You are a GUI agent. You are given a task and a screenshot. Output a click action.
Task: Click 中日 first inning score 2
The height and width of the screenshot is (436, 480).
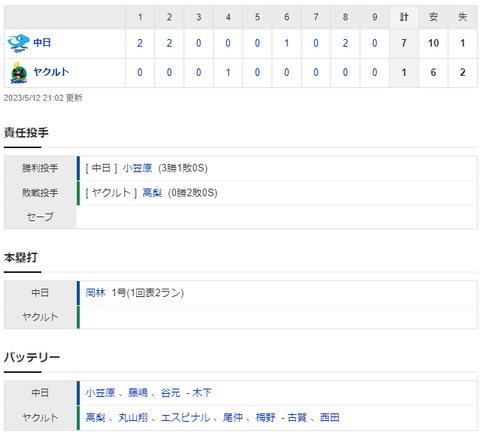[140, 43]
